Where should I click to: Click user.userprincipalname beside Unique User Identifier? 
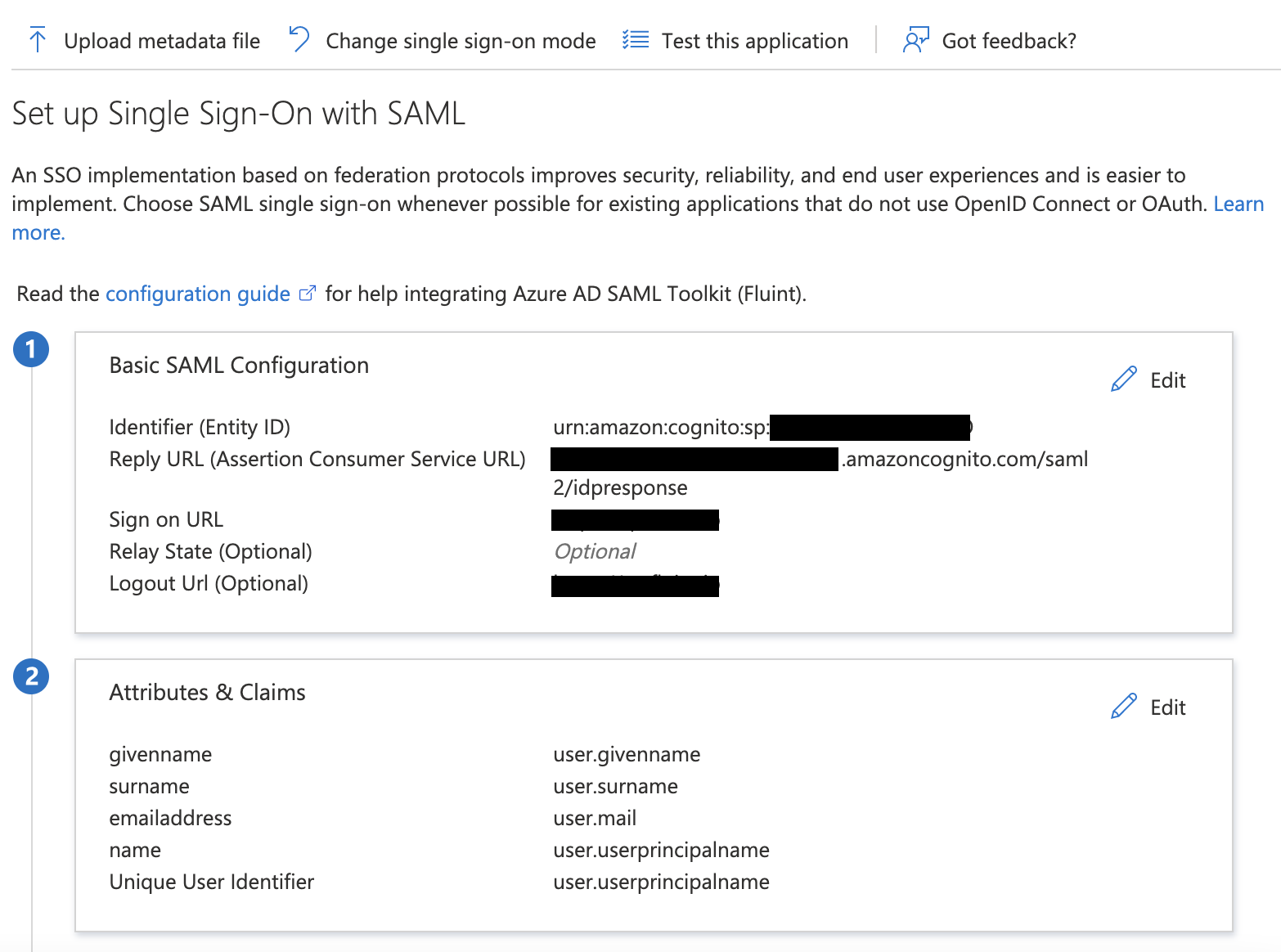click(x=661, y=882)
